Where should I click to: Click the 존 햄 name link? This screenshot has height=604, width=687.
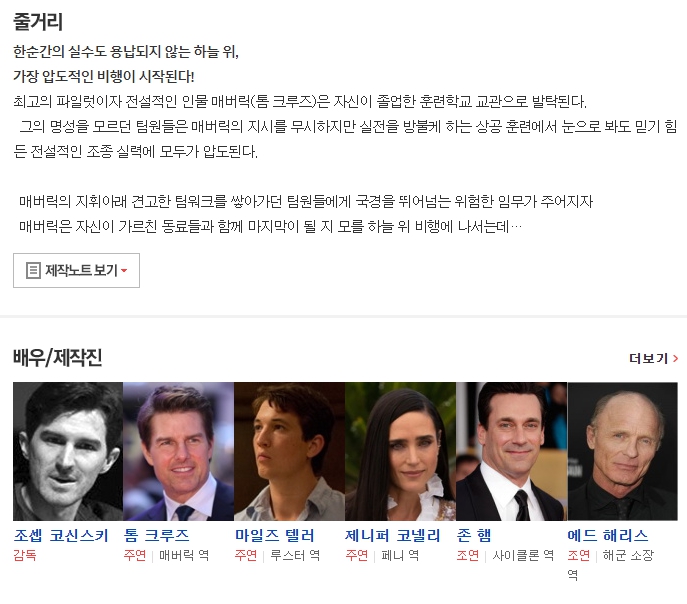(x=474, y=535)
